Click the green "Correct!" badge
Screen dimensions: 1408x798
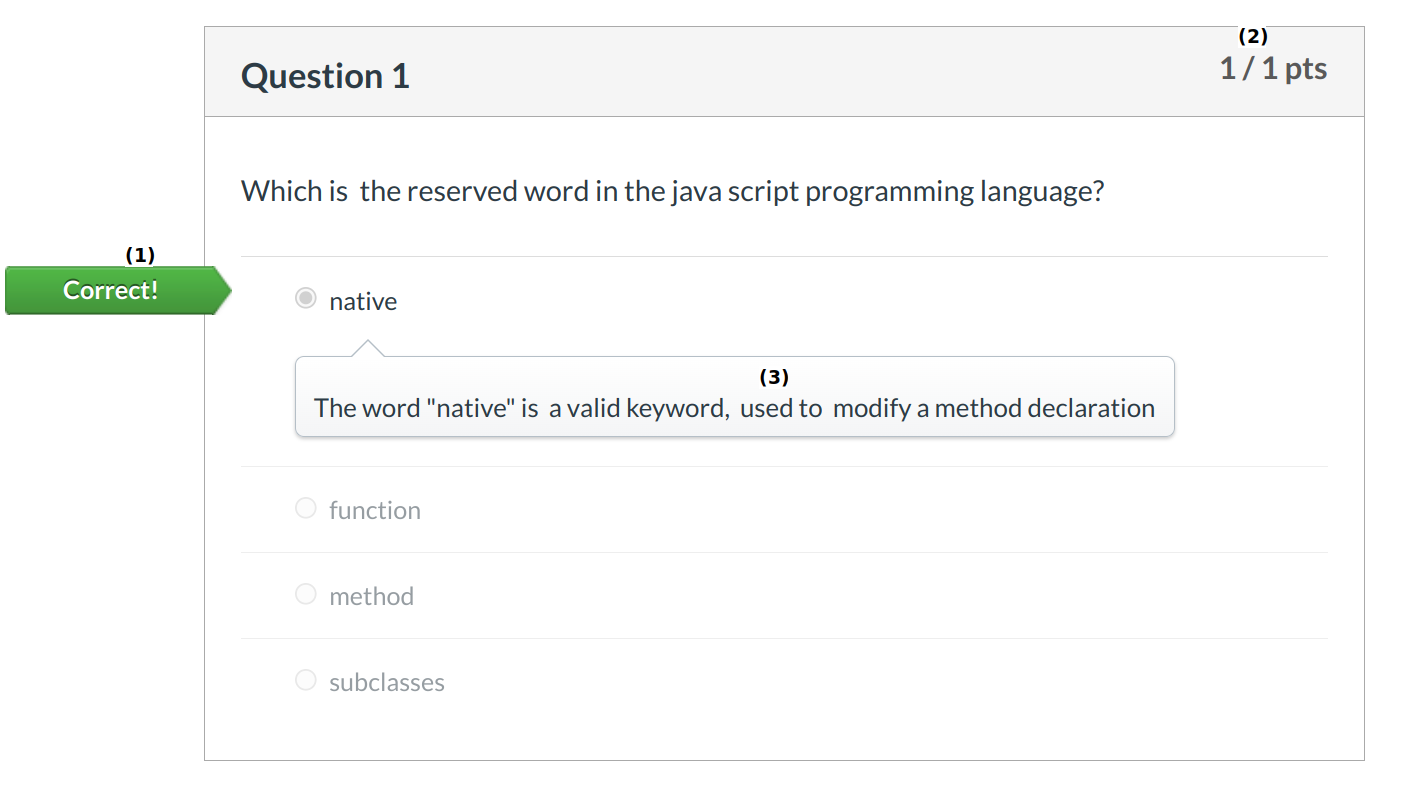pyautogui.click(x=111, y=290)
